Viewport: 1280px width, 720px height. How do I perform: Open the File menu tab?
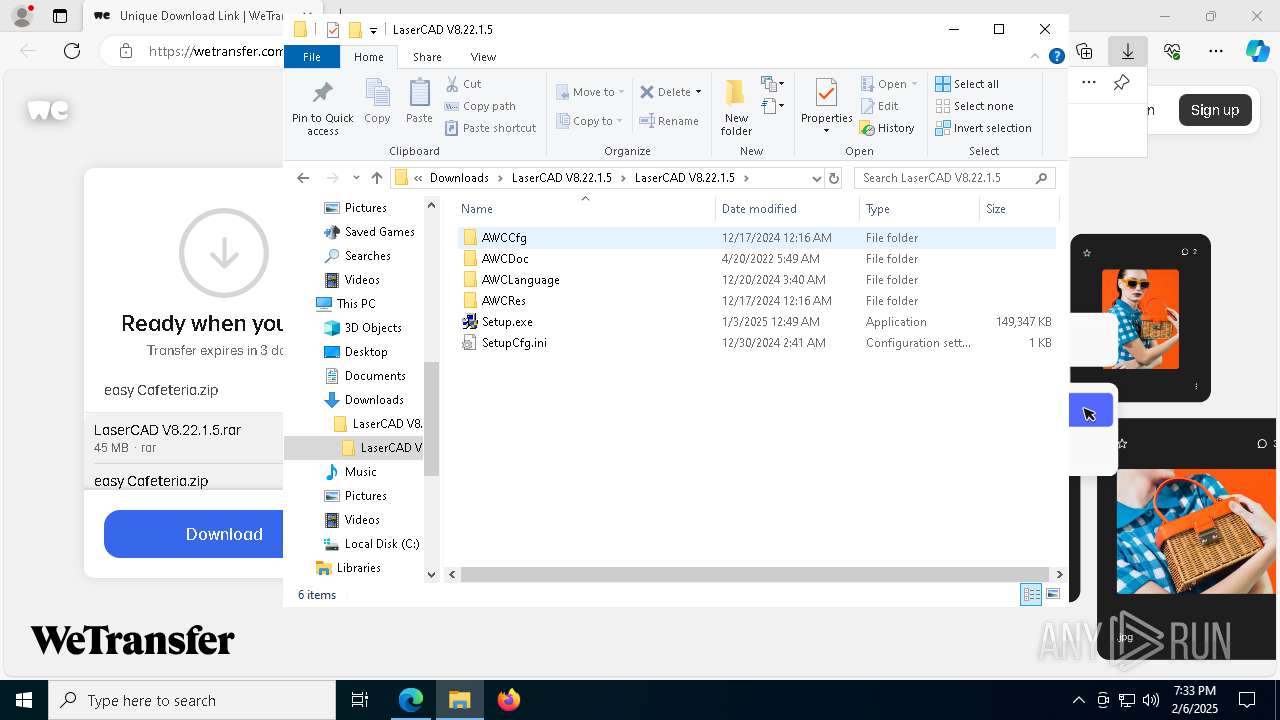coord(312,57)
